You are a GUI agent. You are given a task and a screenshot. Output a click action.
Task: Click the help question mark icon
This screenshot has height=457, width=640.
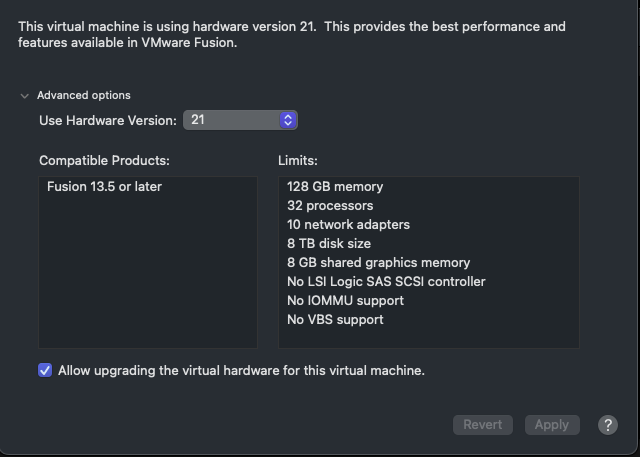pyautogui.click(x=608, y=425)
